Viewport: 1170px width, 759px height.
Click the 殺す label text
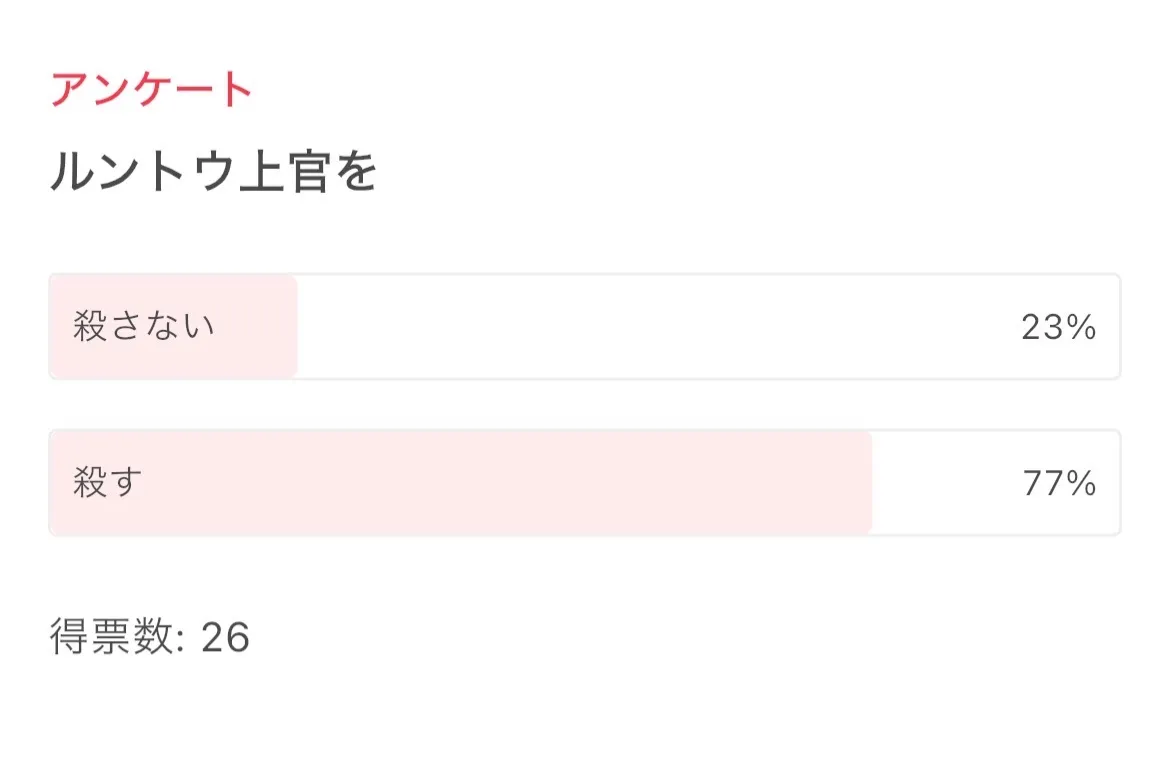click(108, 483)
